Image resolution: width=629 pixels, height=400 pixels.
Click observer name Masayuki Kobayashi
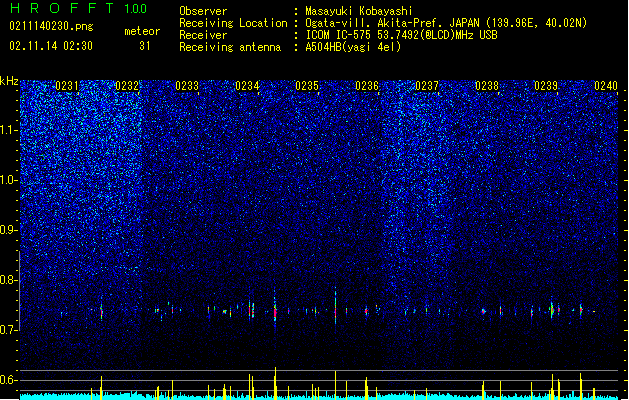pos(359,11)
